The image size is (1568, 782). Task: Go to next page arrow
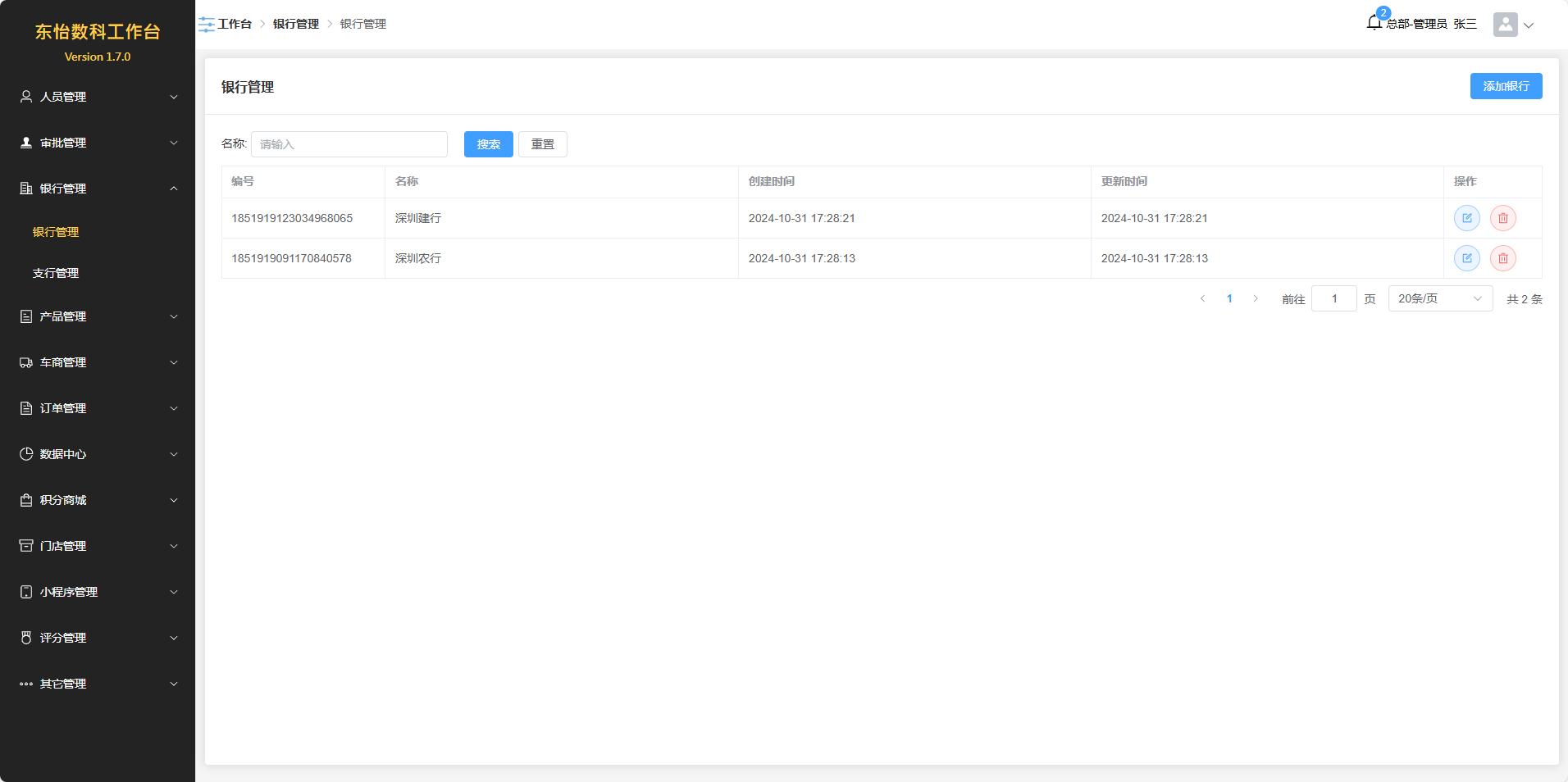[1256, 299]
